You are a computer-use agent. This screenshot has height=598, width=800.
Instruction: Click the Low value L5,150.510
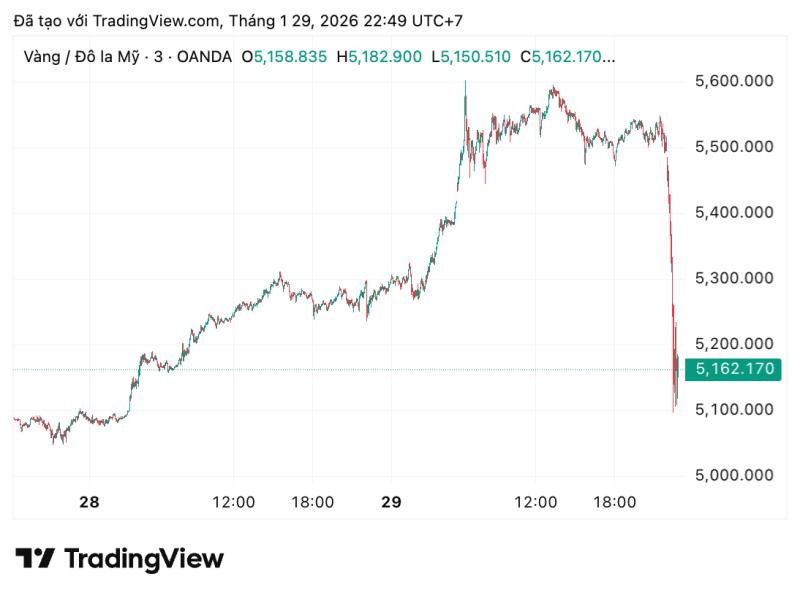pos(471,57)
